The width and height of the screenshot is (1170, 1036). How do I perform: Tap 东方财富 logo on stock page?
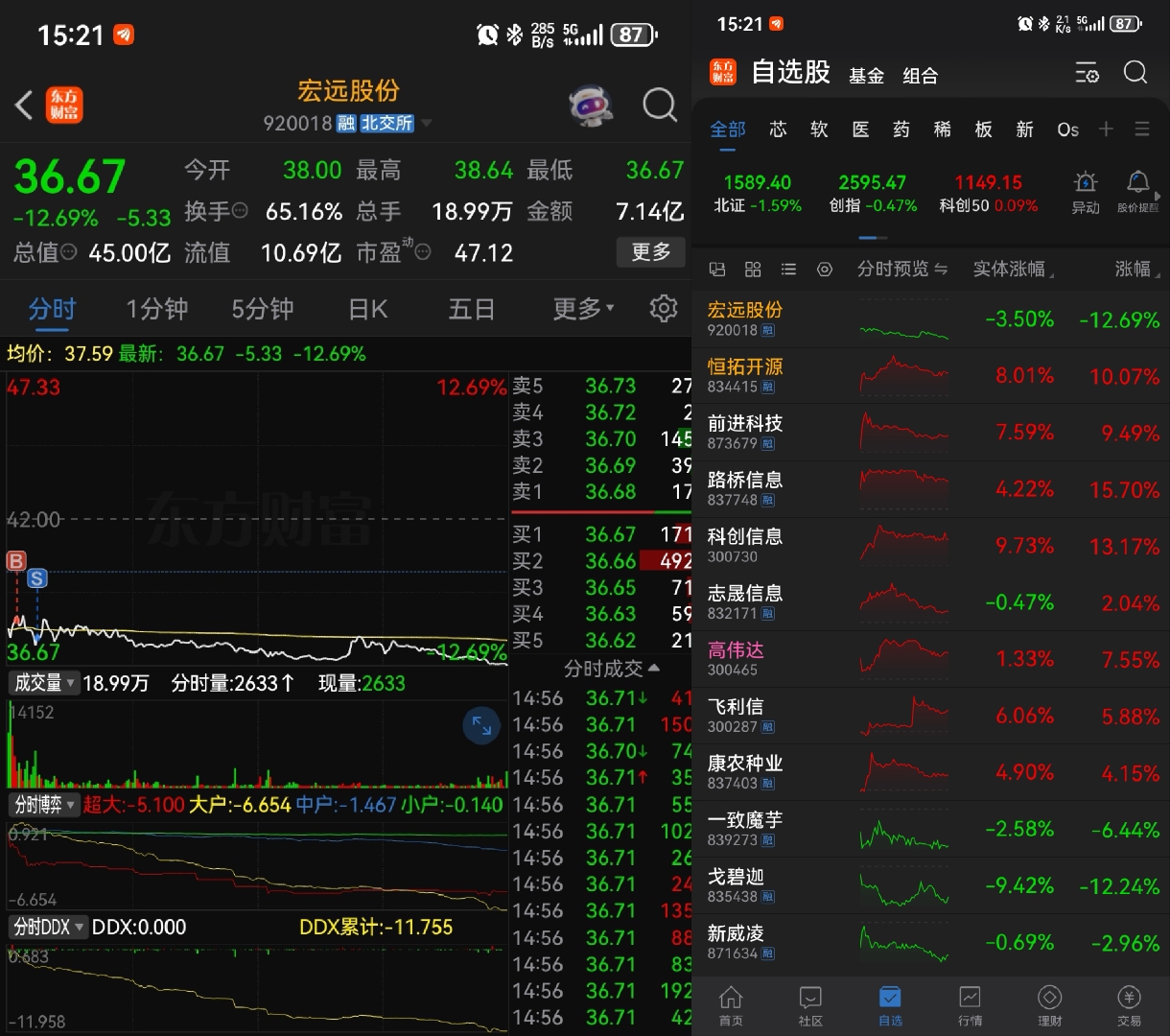[64, 105]
